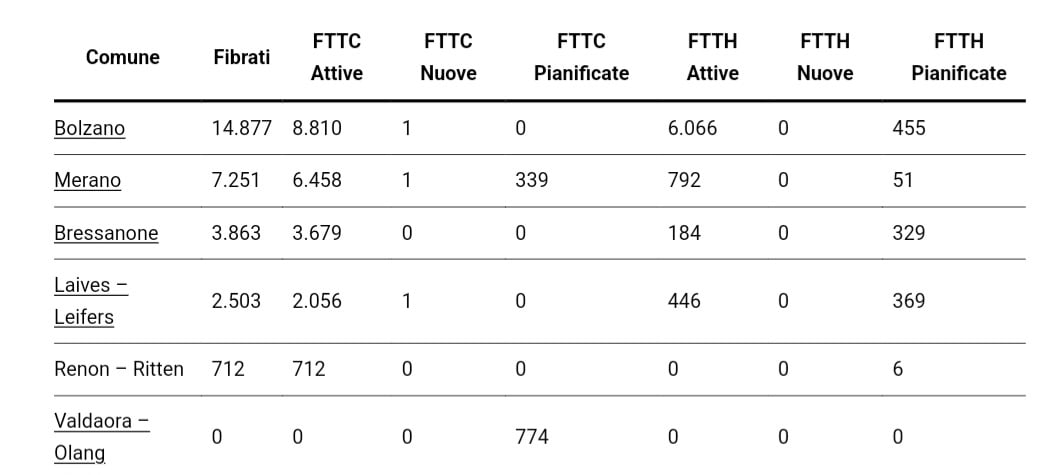1057x475 pixels.
Task: Select the FTTH Nuove column header
Action: (825, 57)
